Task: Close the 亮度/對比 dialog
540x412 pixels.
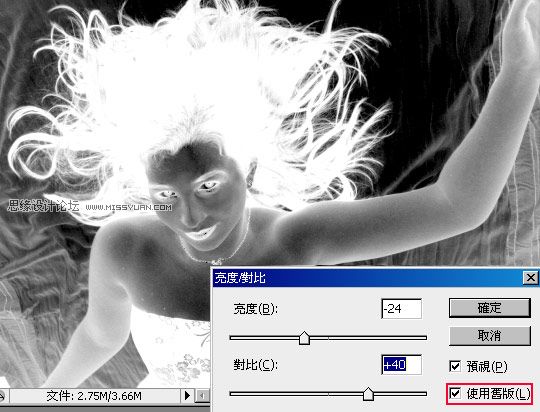Action: pos(530,278)
